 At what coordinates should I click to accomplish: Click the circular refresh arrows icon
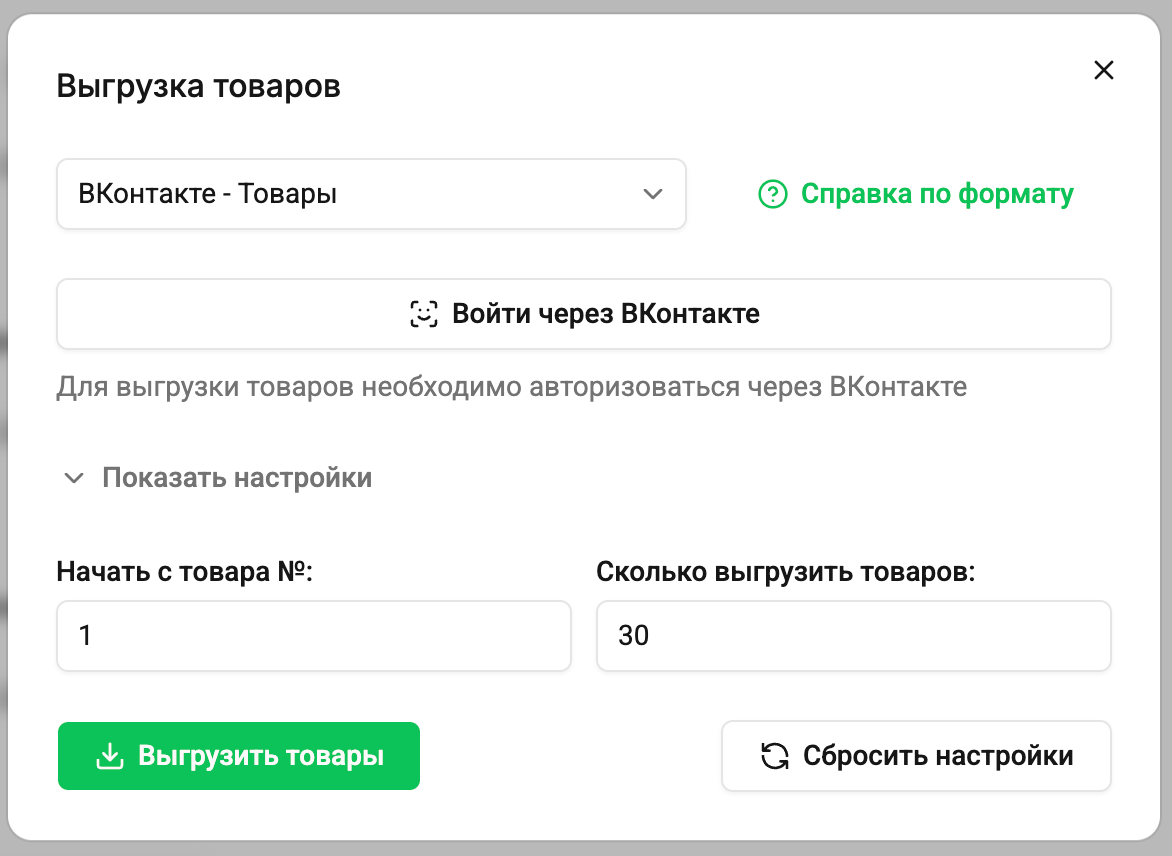pyautogui.click(x=775, y=756)
